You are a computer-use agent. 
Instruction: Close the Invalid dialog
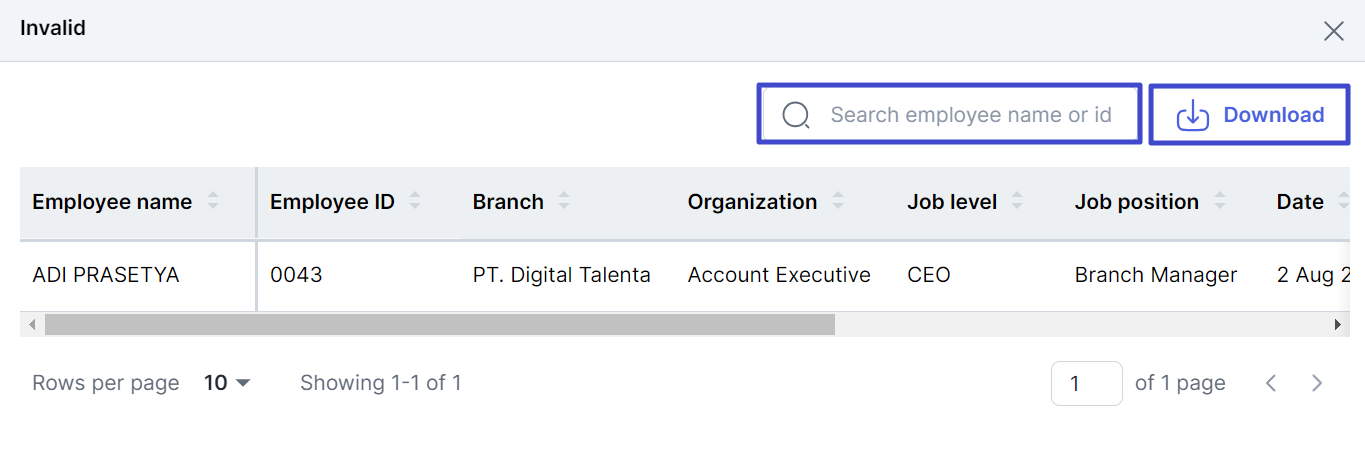coord(1334,31)
